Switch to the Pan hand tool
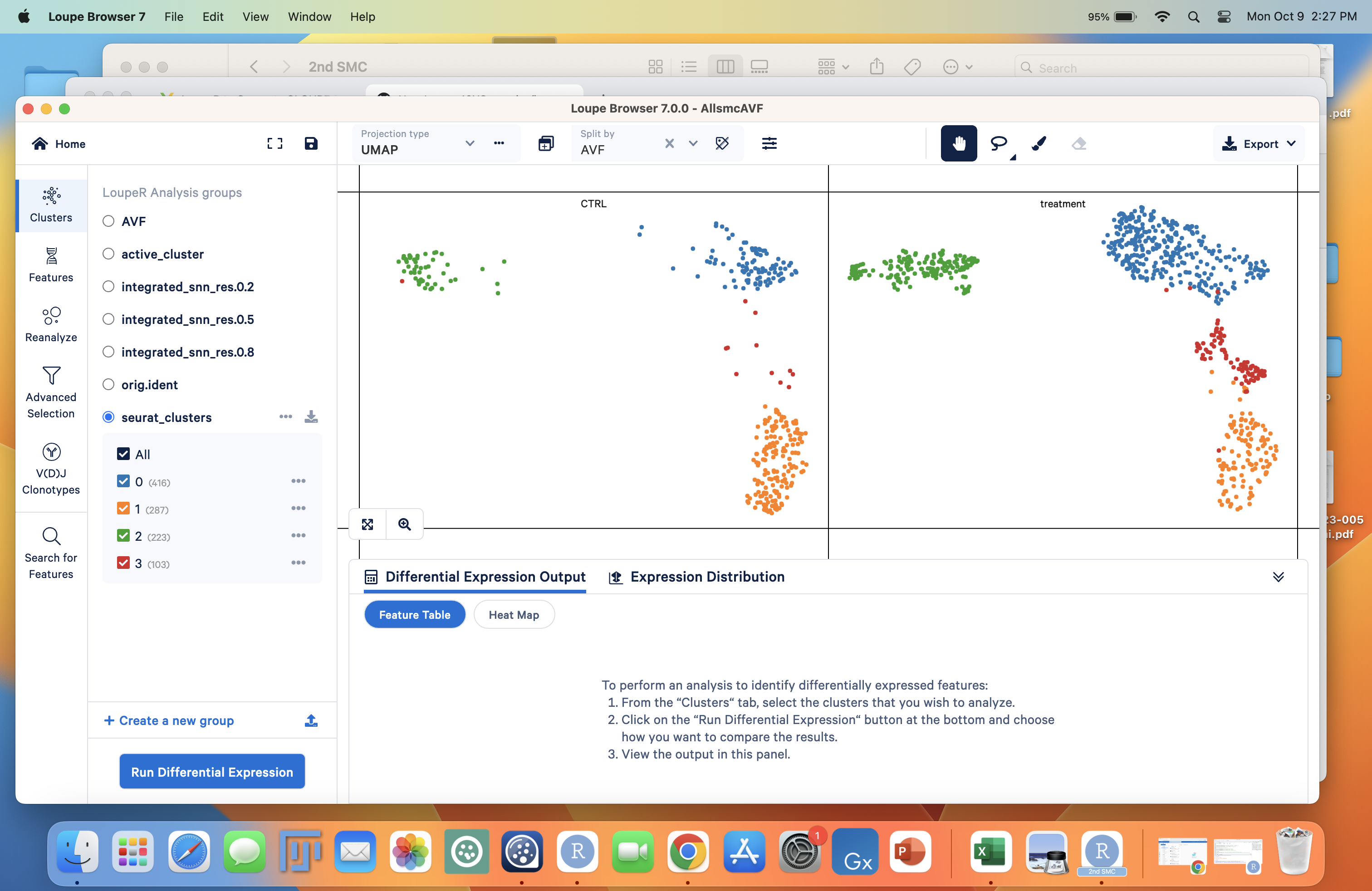This screenshot has width=1372, height=891. pos(959,143)
